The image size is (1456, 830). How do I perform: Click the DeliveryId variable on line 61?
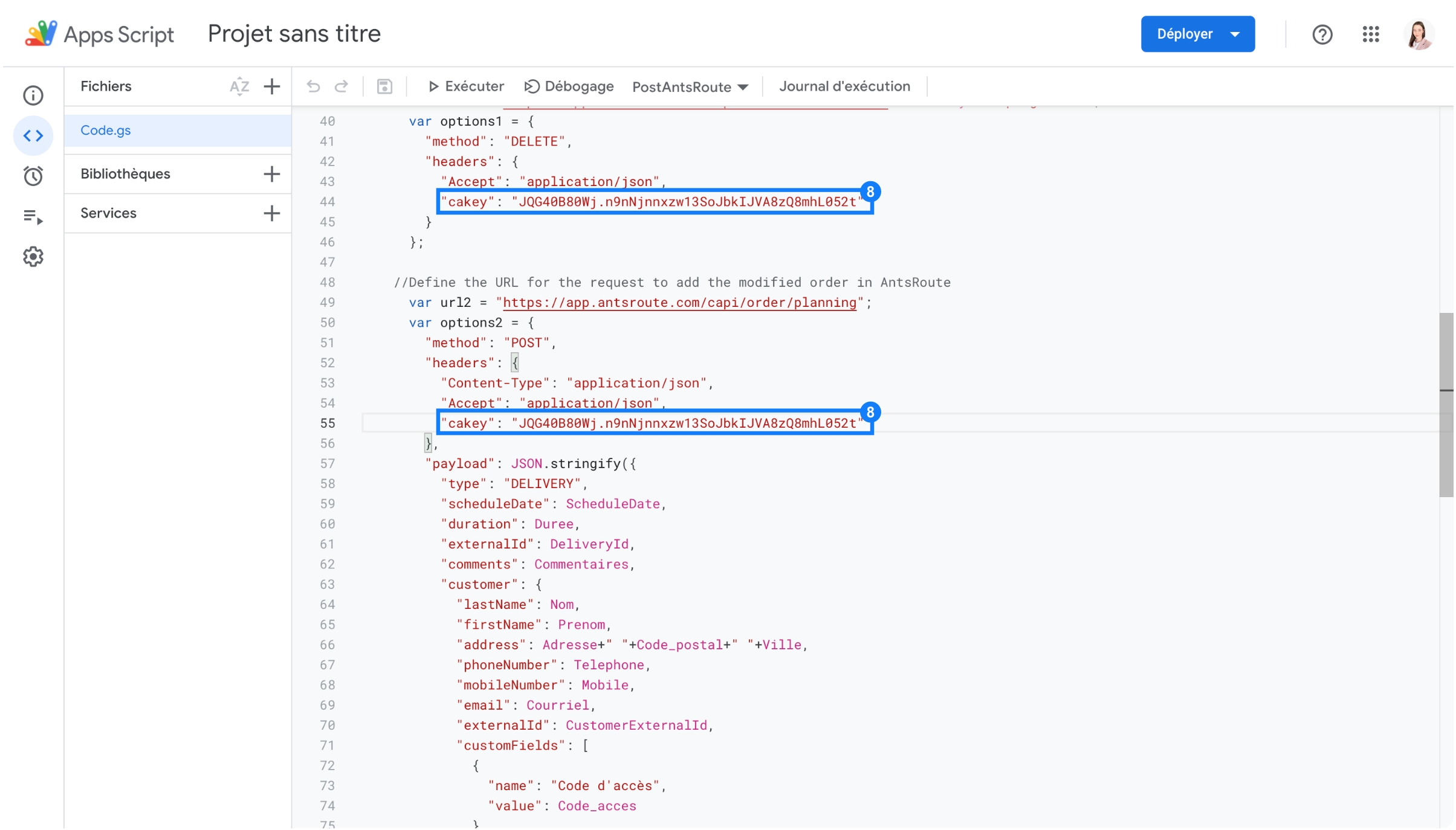(x=589, y=544)
